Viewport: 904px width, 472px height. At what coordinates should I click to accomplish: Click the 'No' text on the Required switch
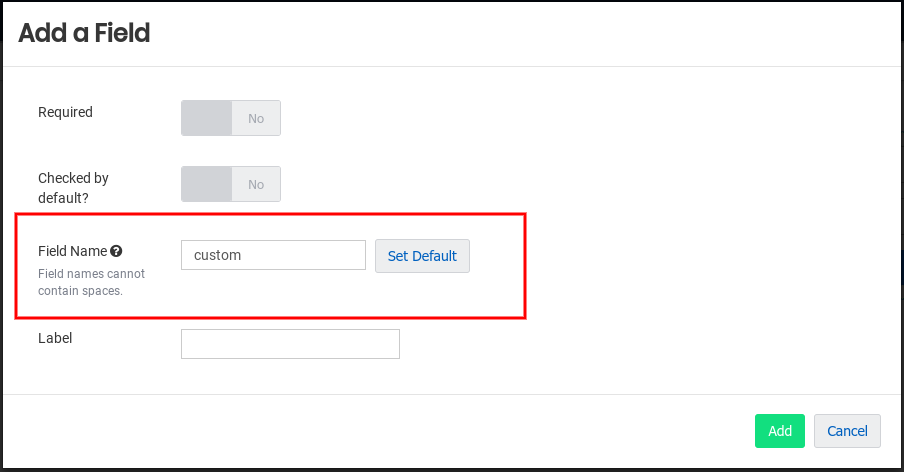[256, 118]
